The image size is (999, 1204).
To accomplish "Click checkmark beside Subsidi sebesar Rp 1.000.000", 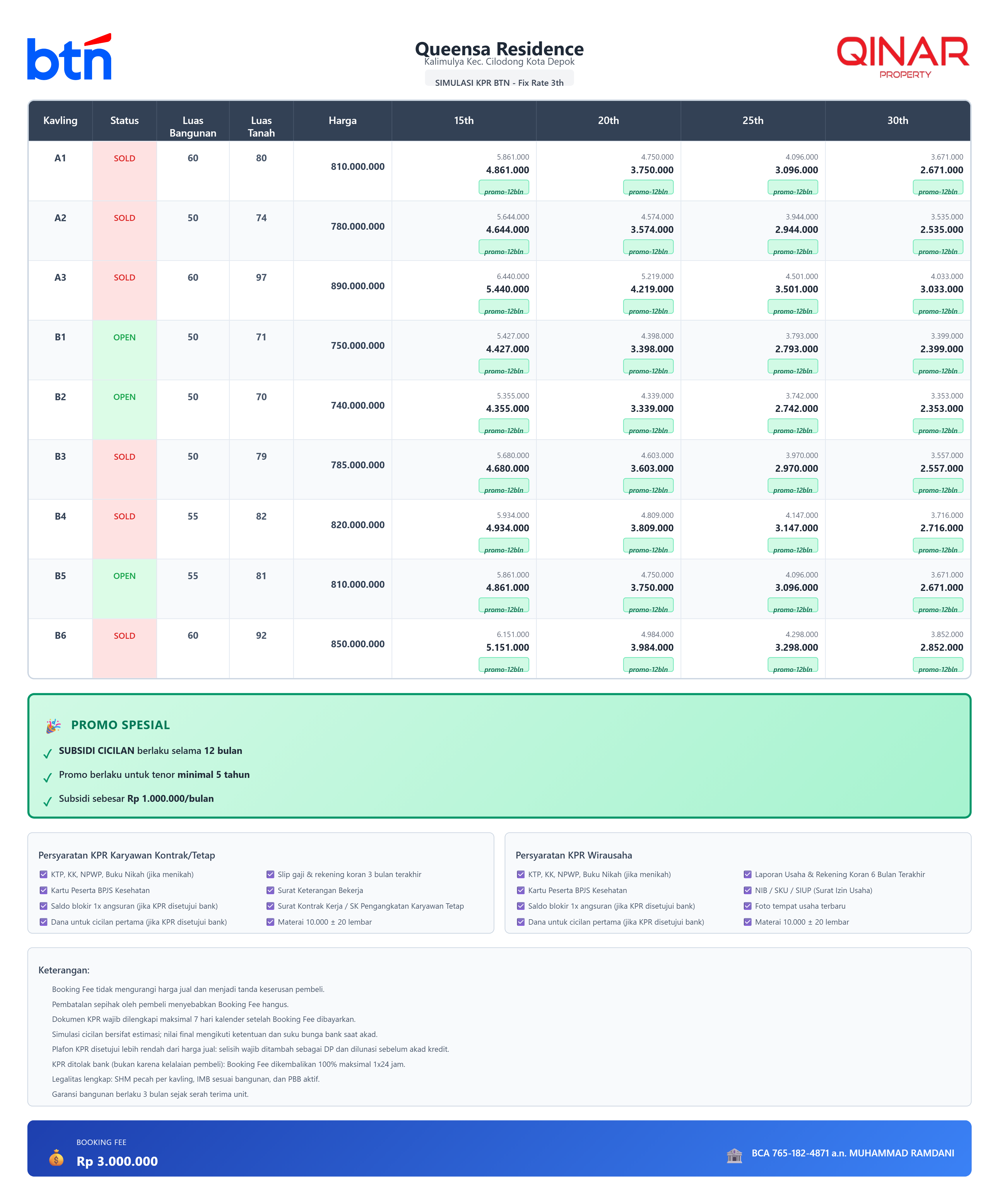I will point(48,802).
